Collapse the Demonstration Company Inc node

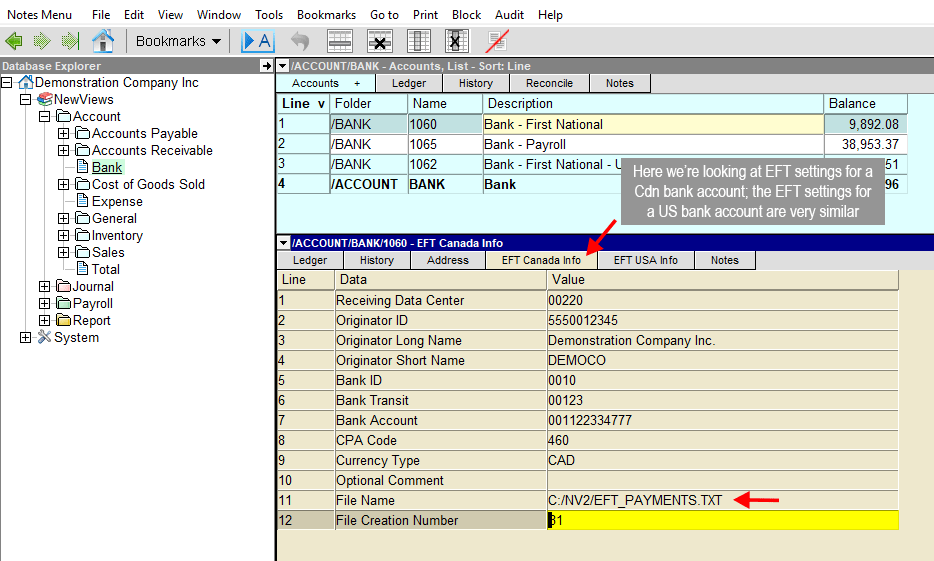pos(7,82)
